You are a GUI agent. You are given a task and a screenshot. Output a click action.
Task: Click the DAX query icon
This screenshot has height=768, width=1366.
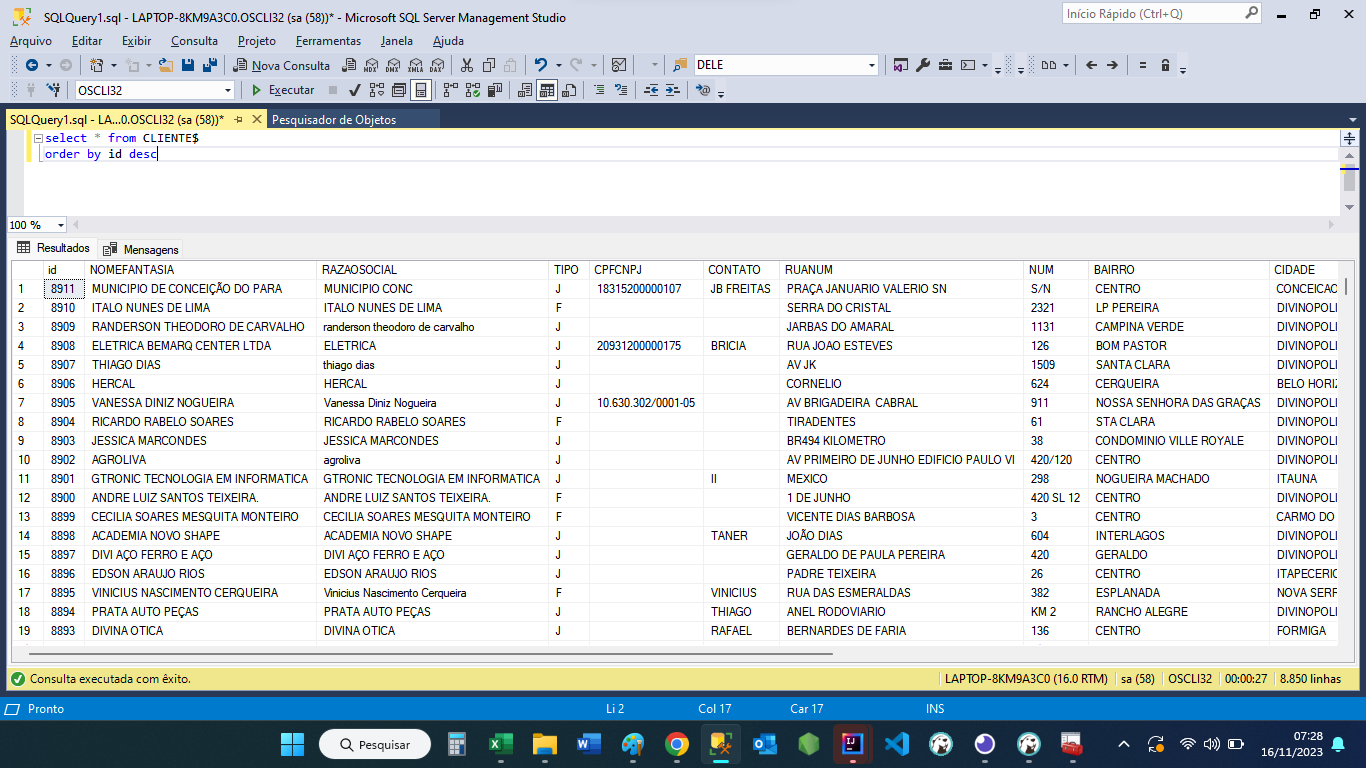436,65
